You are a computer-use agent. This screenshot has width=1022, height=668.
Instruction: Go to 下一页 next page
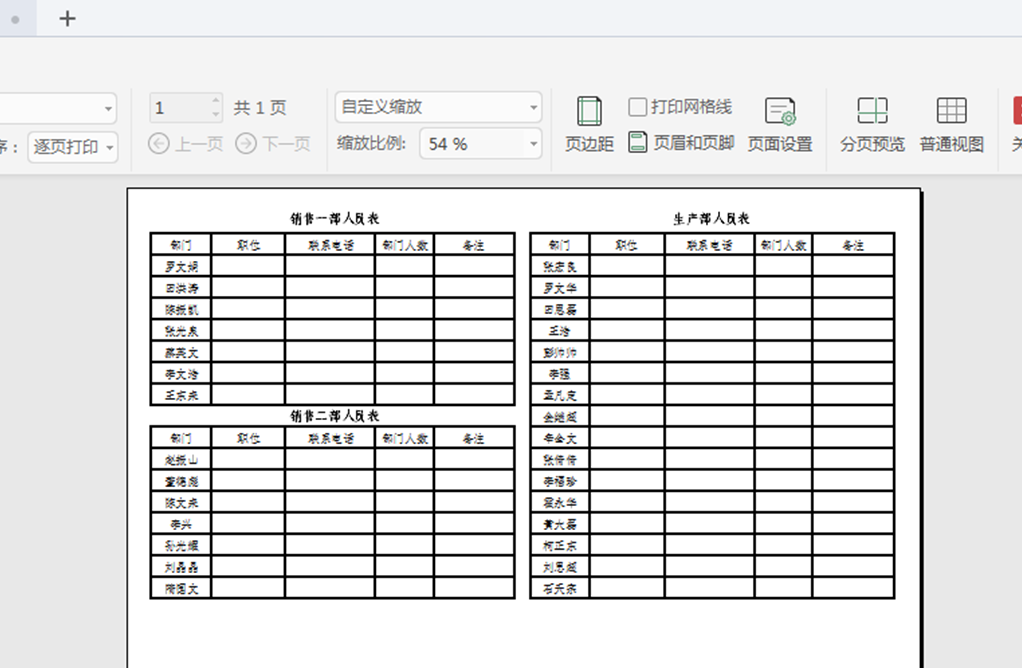(272, 143)
